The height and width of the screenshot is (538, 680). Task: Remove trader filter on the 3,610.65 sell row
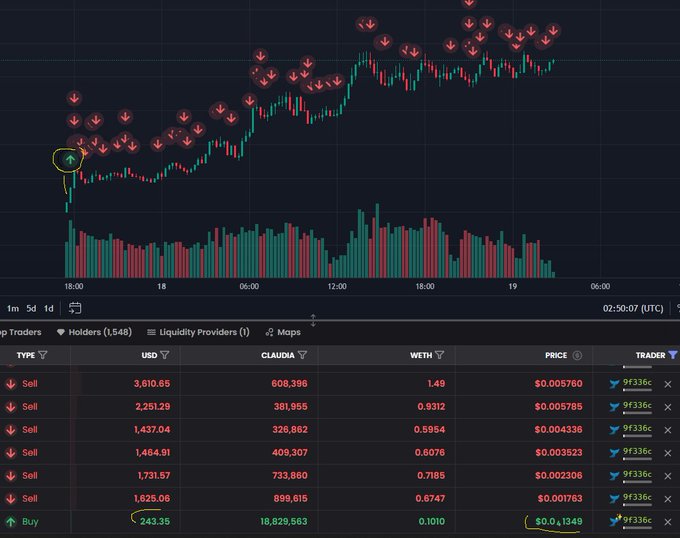point(668,384)
